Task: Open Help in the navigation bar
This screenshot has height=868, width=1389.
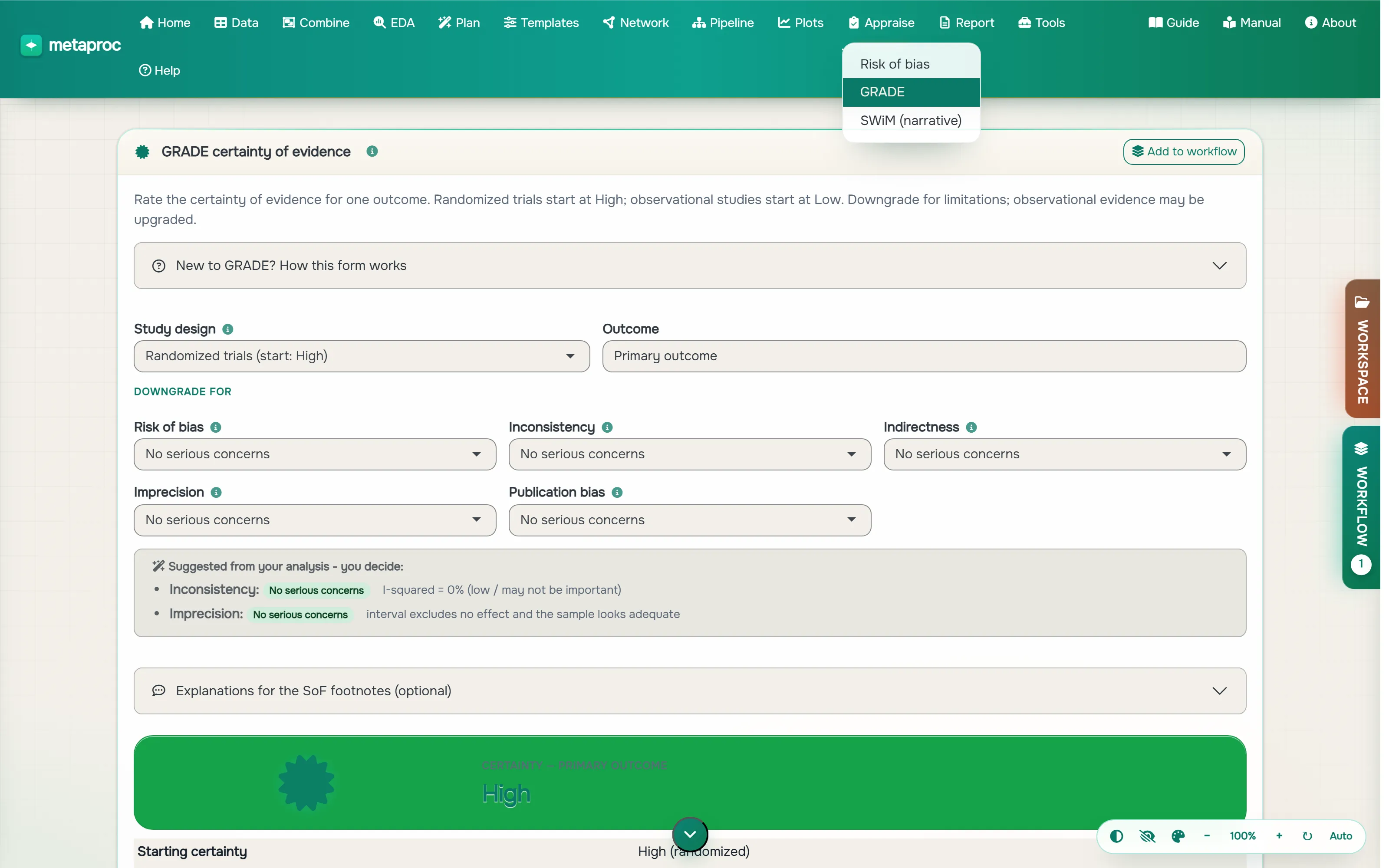Action: coord(160,71)
